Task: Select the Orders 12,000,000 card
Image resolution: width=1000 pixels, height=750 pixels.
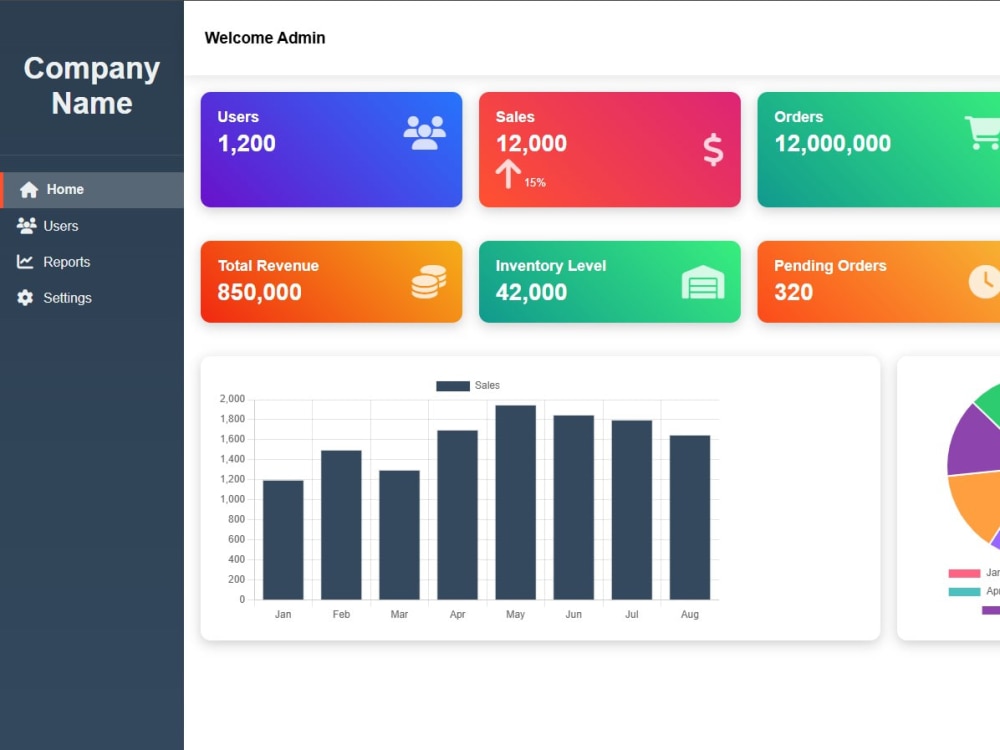Action: coord(879,149)
